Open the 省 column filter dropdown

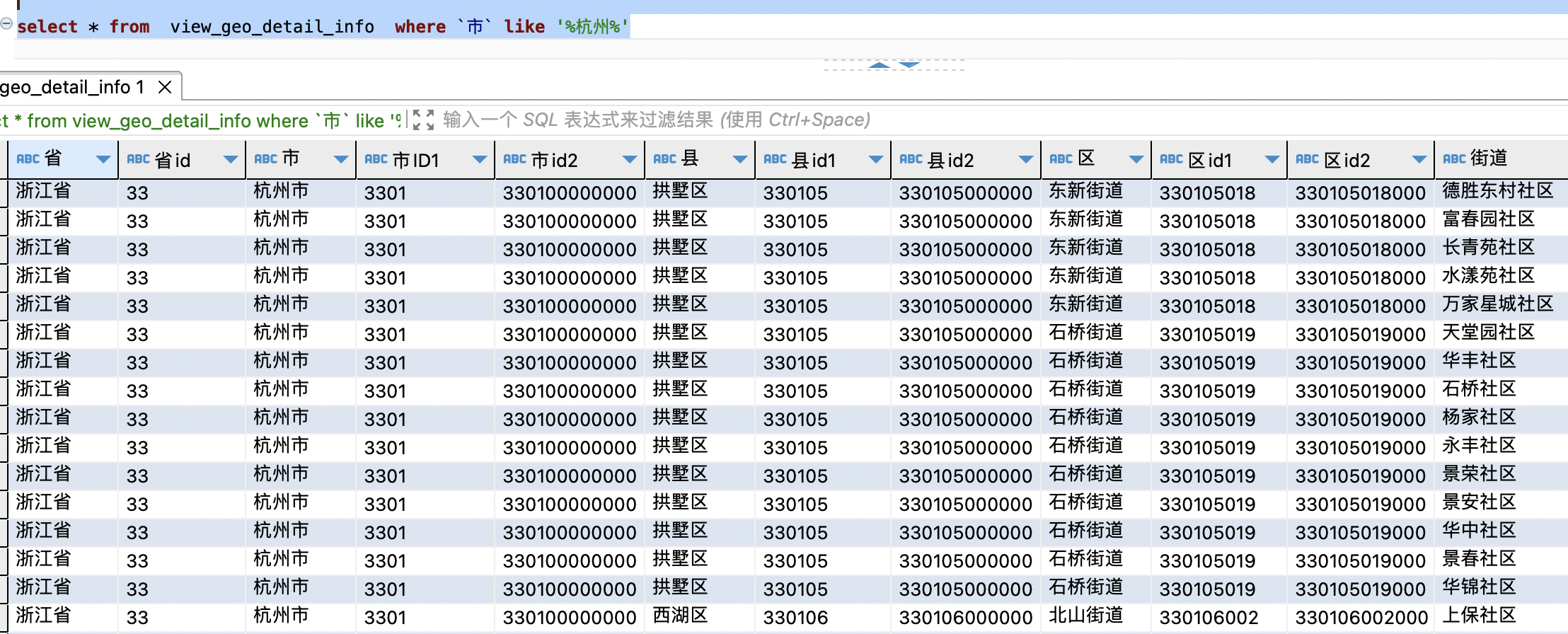point(103,159)
